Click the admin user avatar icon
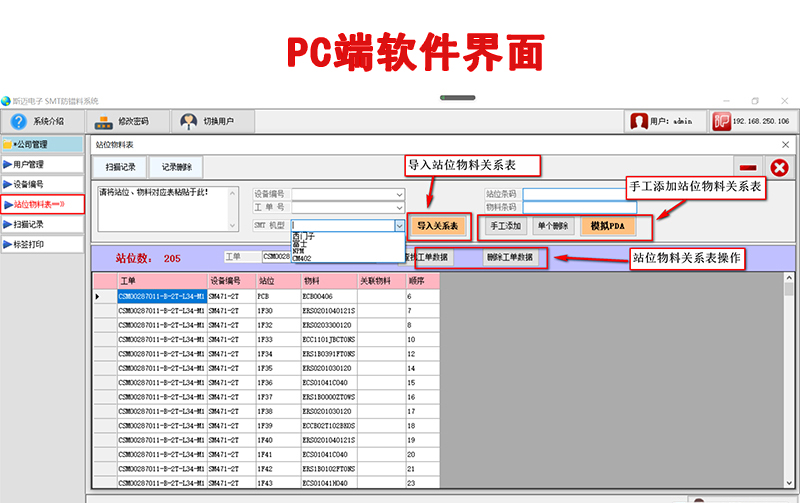 click(637, 121)
